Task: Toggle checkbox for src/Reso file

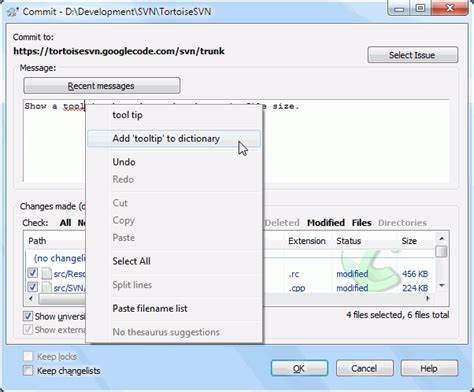Action: point(32,273)
